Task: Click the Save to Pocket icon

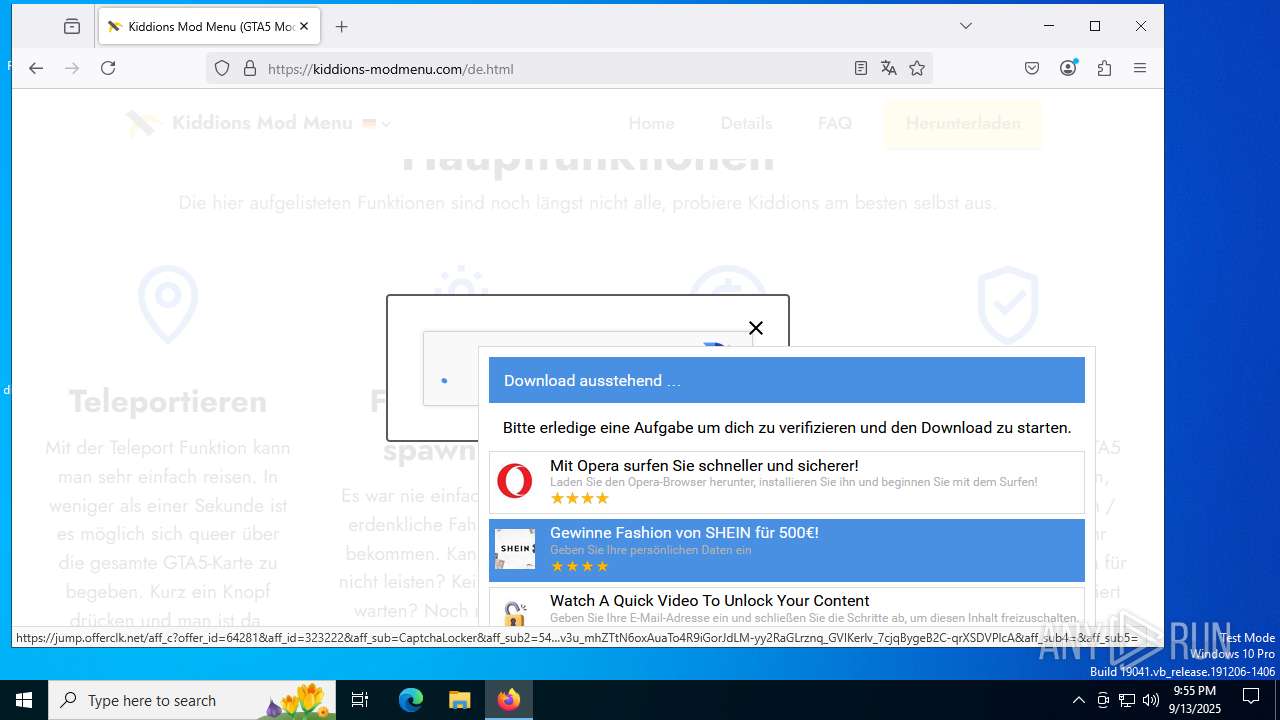Action: tap(1032, 68)
